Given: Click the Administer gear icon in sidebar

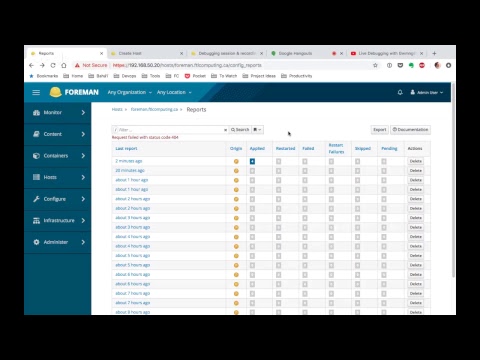Looking at the screenshot, I should tap(36, 242).
